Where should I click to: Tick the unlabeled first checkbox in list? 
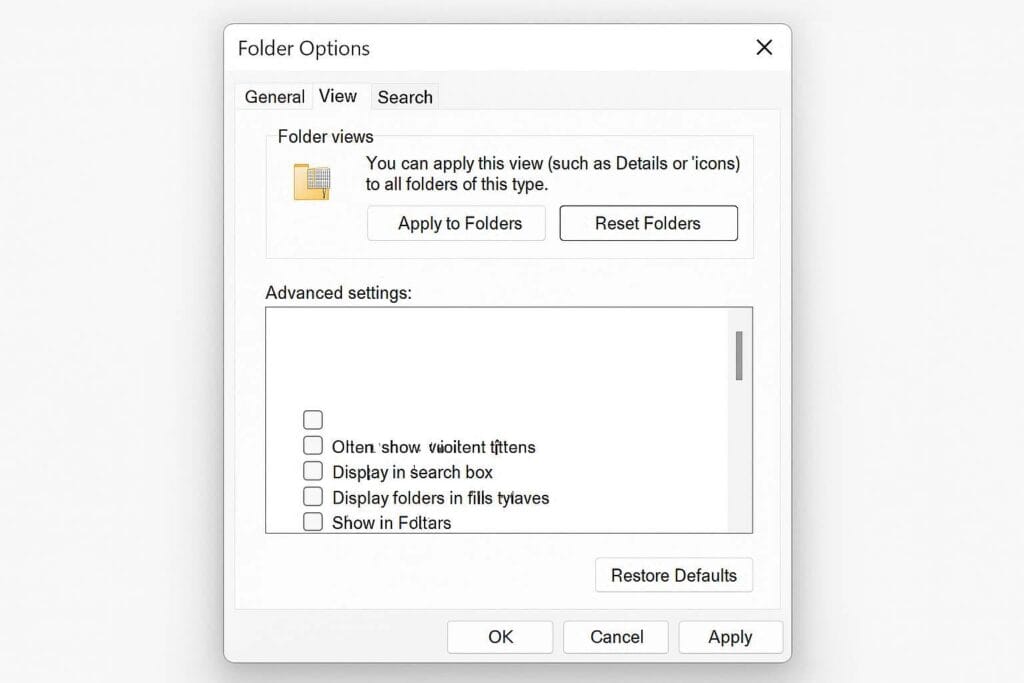(x=313, y=420)
